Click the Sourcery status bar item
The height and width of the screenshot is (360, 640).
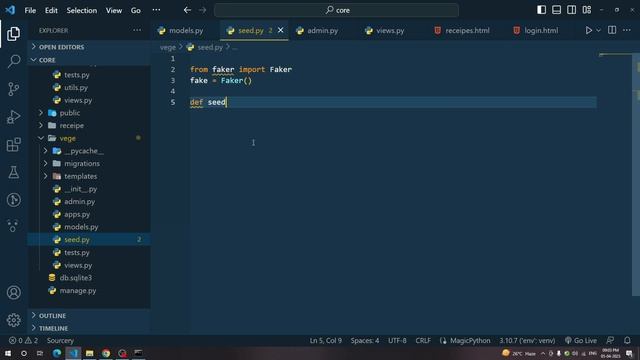click(60, 340)
